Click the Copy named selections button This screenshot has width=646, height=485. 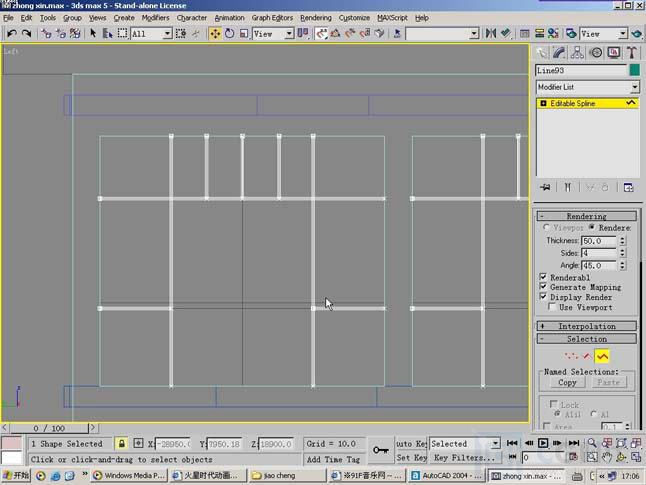click(567, 382)
